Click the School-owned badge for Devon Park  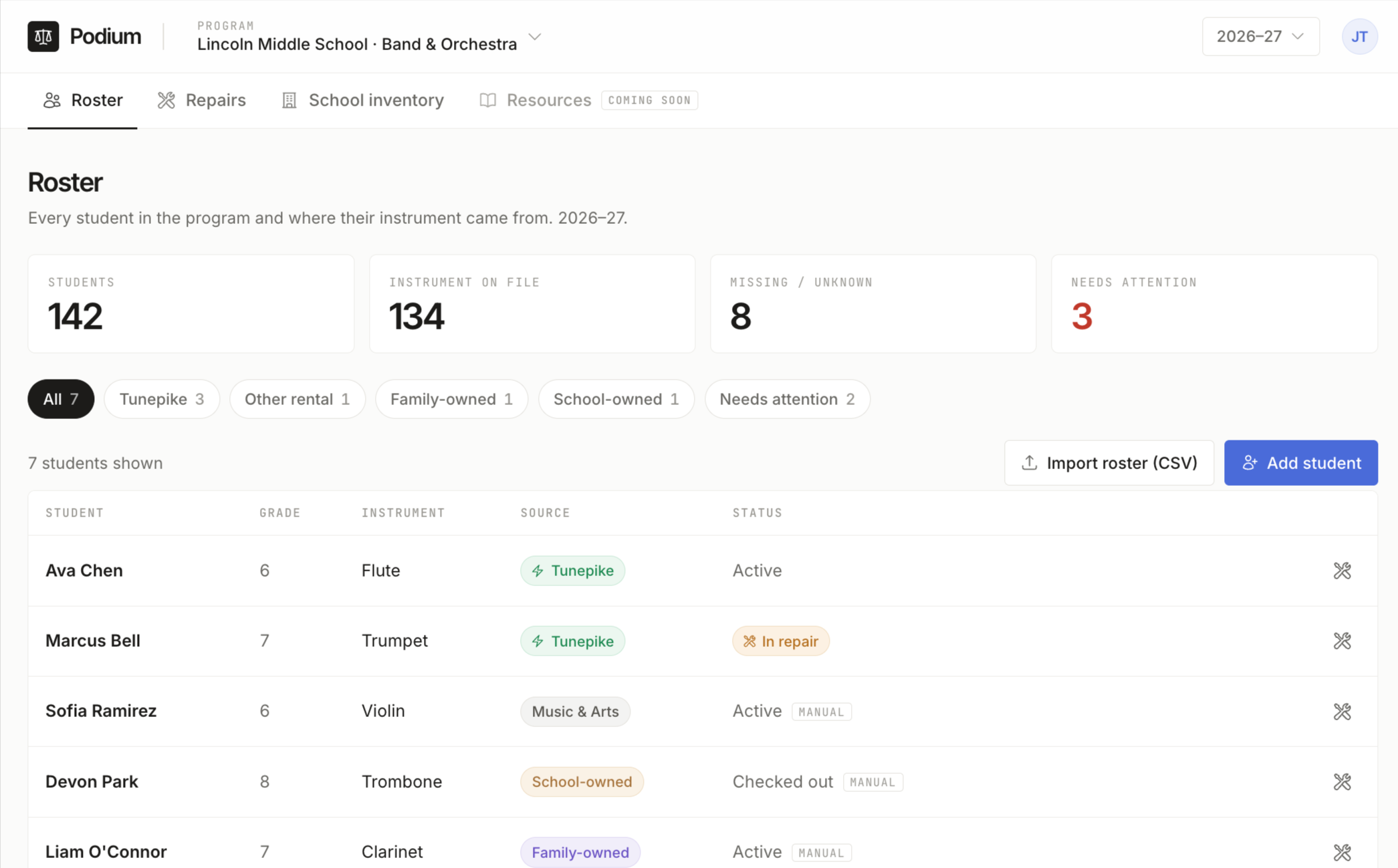[582, 782]
